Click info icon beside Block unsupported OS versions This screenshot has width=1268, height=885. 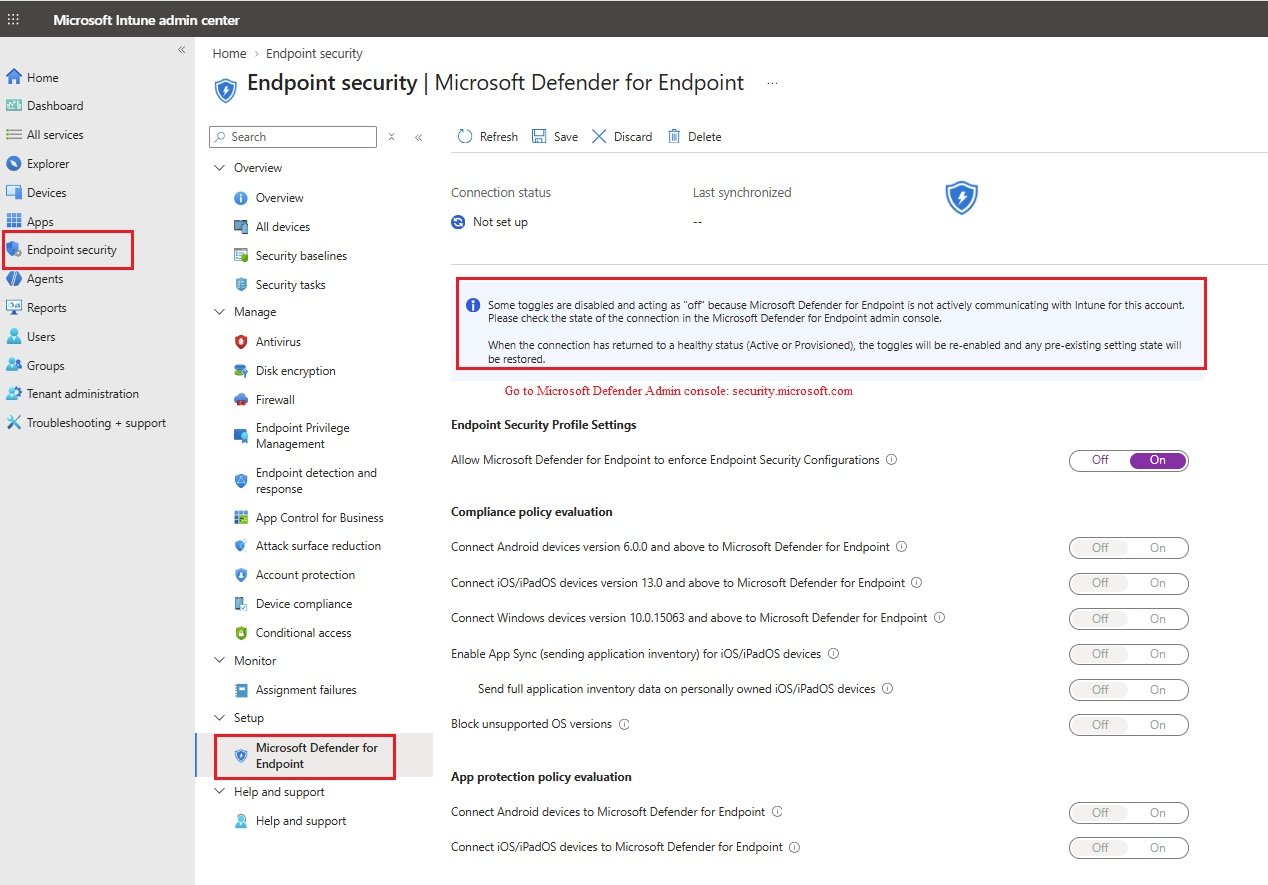click(x=624, y=724)
